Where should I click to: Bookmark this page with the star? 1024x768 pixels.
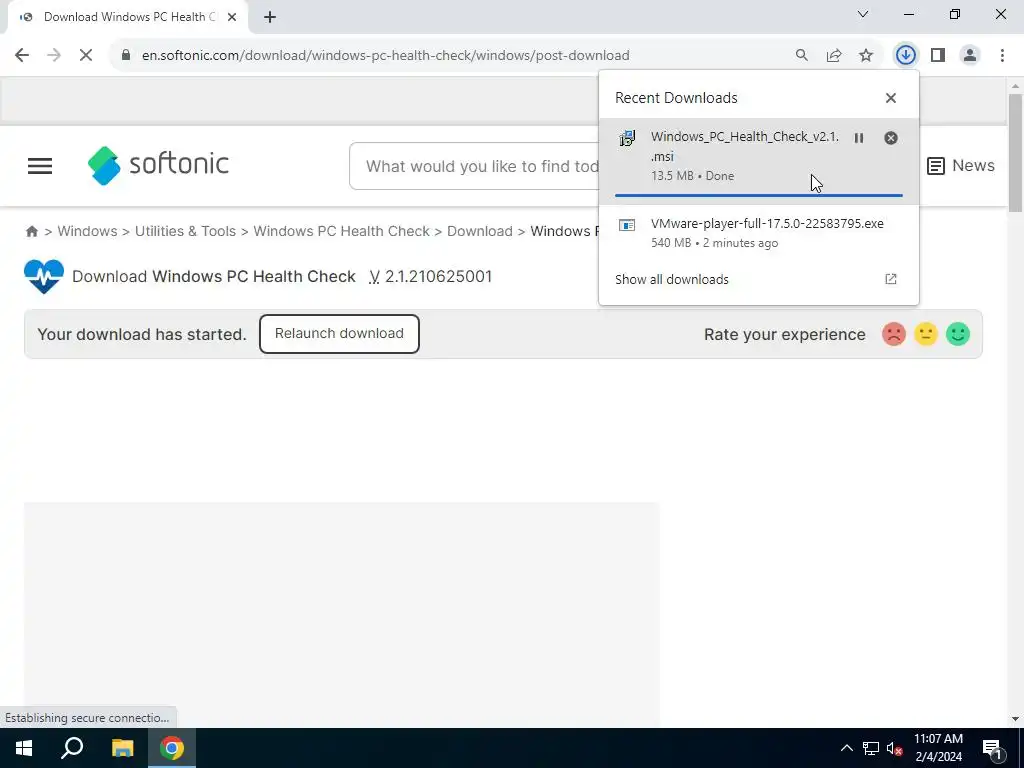866,56
